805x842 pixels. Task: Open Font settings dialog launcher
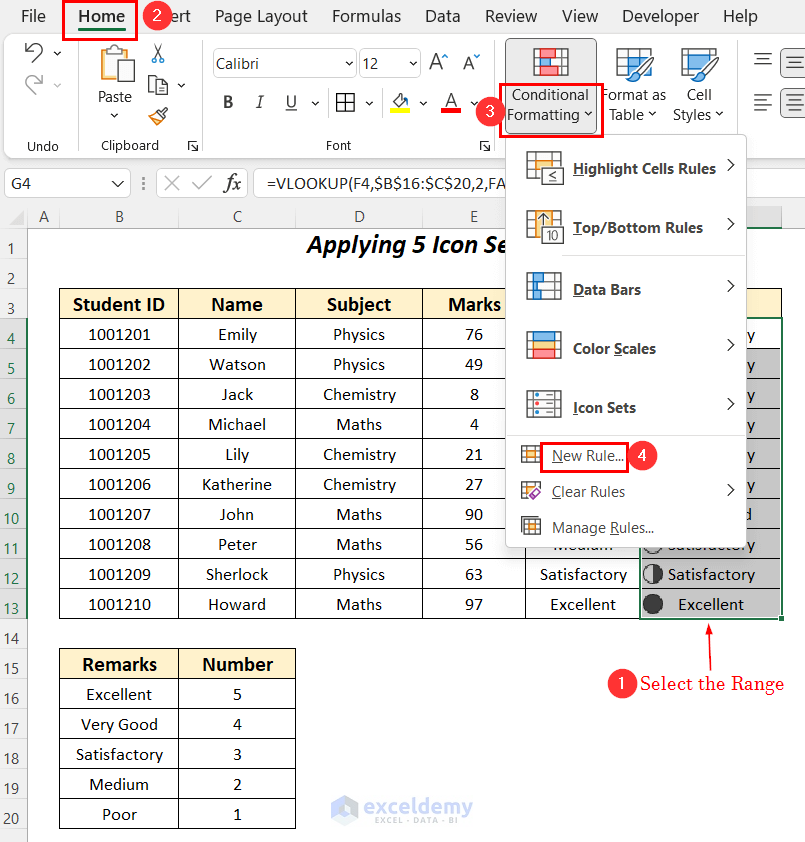tap(485, 146)
